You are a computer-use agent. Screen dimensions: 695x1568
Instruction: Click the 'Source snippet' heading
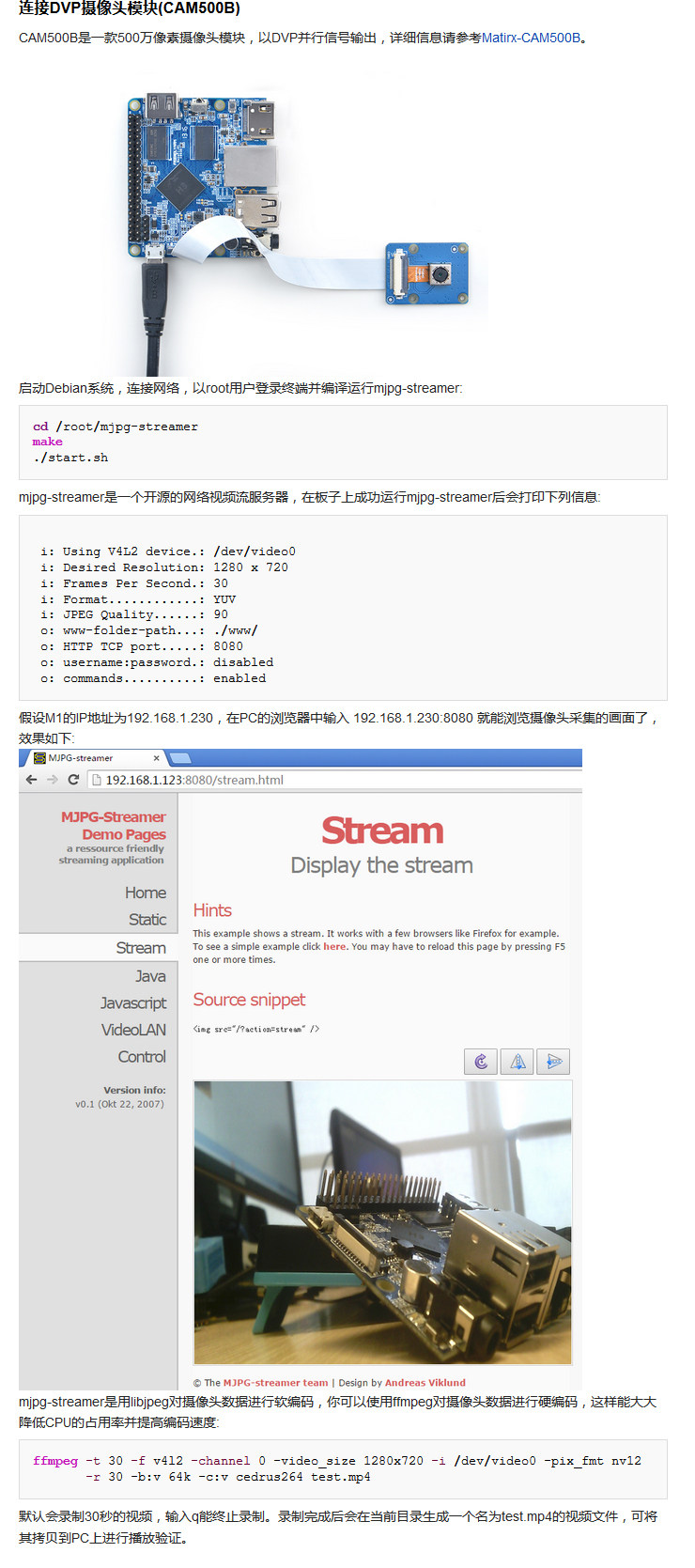249,1000
